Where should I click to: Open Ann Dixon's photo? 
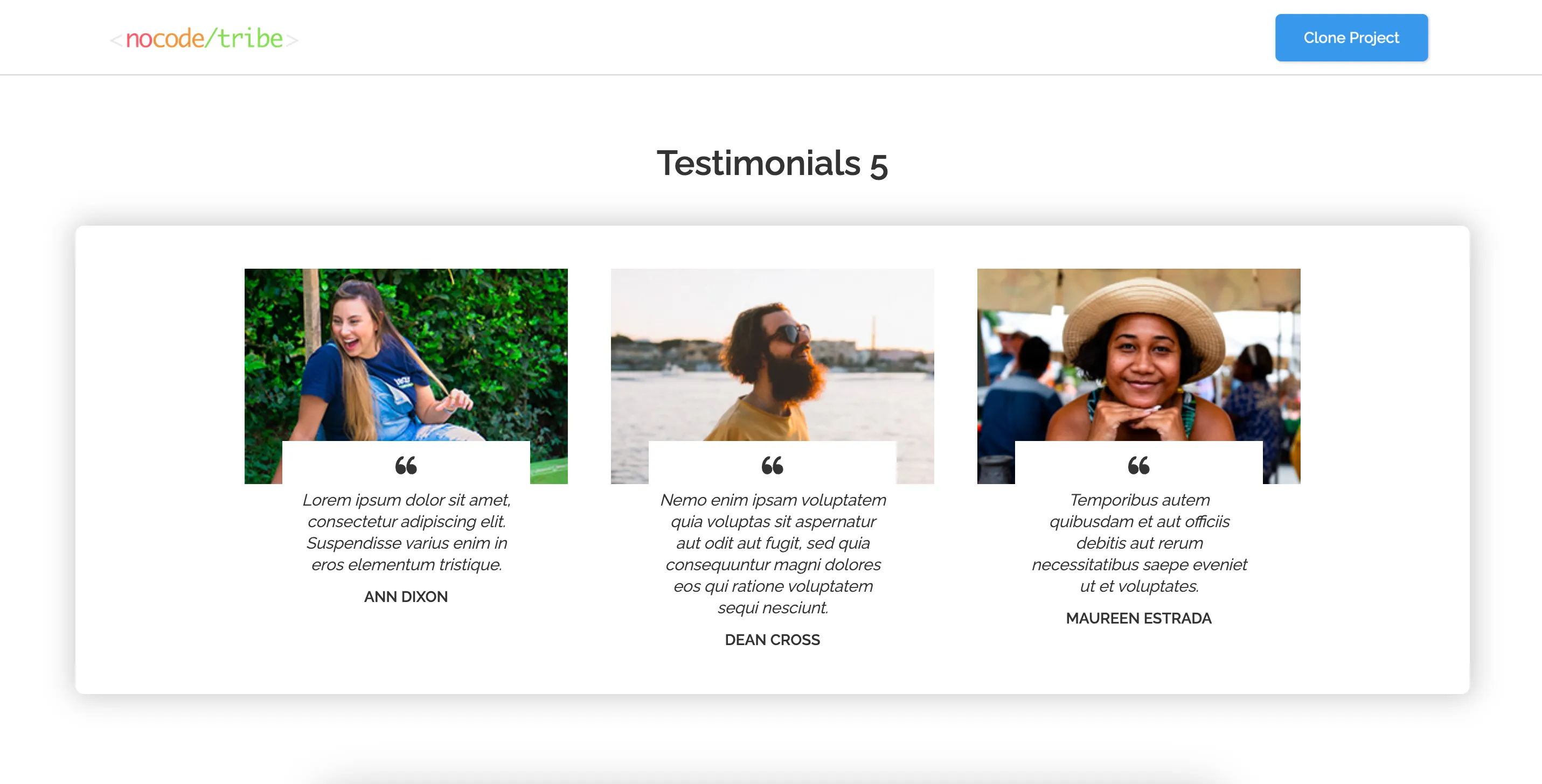(x=406, y=354)
